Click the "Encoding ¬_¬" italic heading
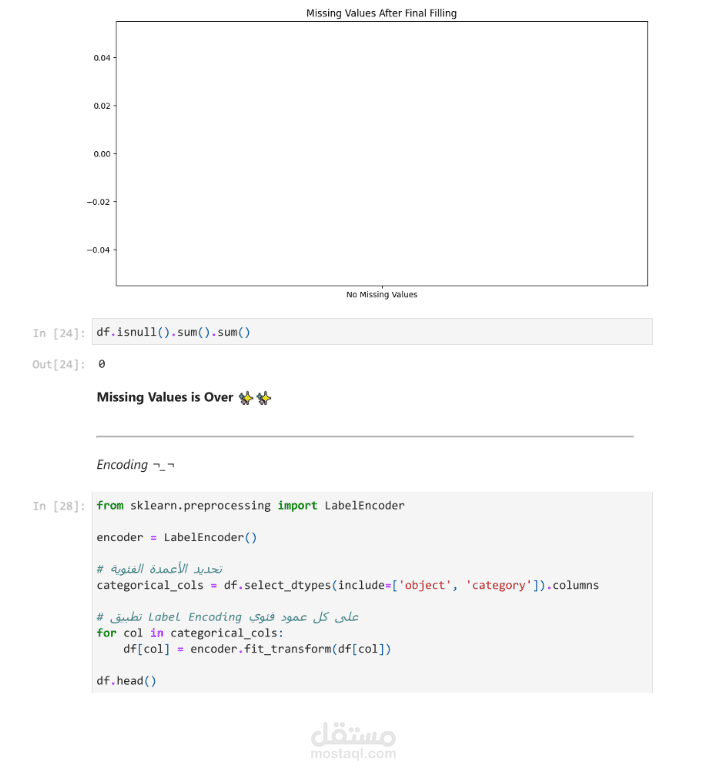This screenshot has width=707, height=777. pyautogui.click(x=136, y=465)
